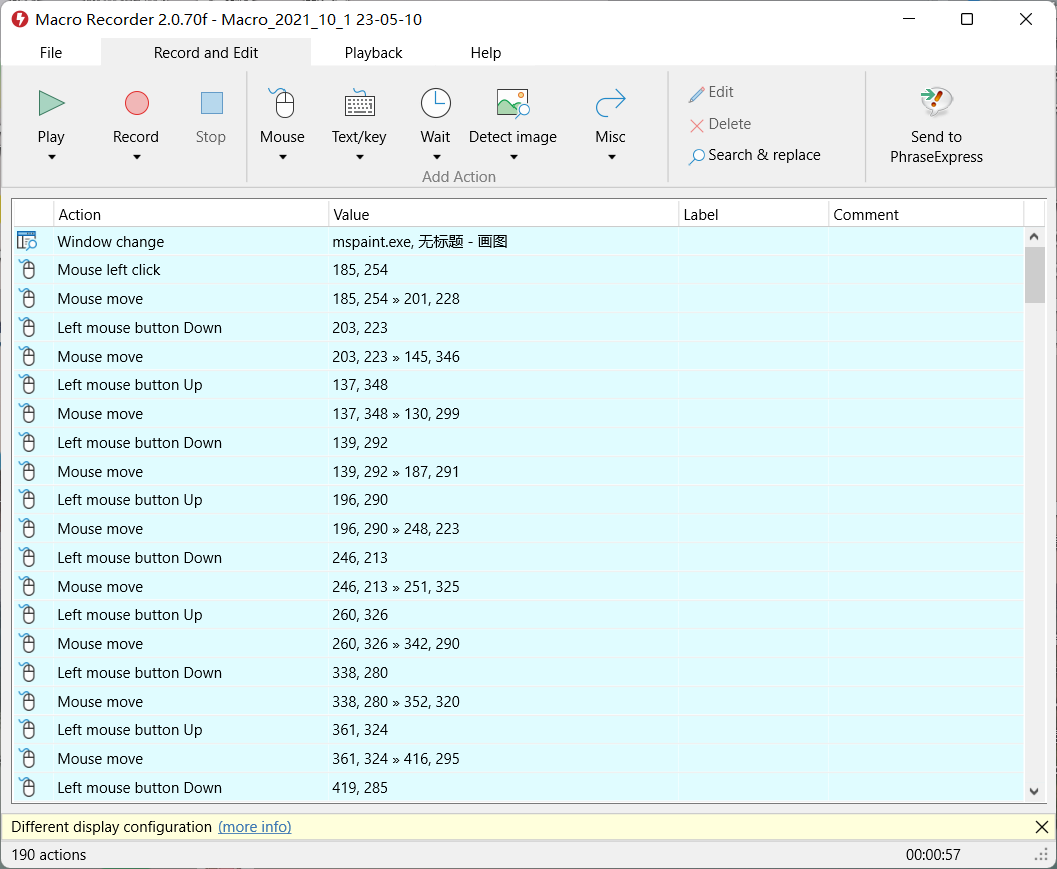Click the Detect image icon

pos(512,103)
